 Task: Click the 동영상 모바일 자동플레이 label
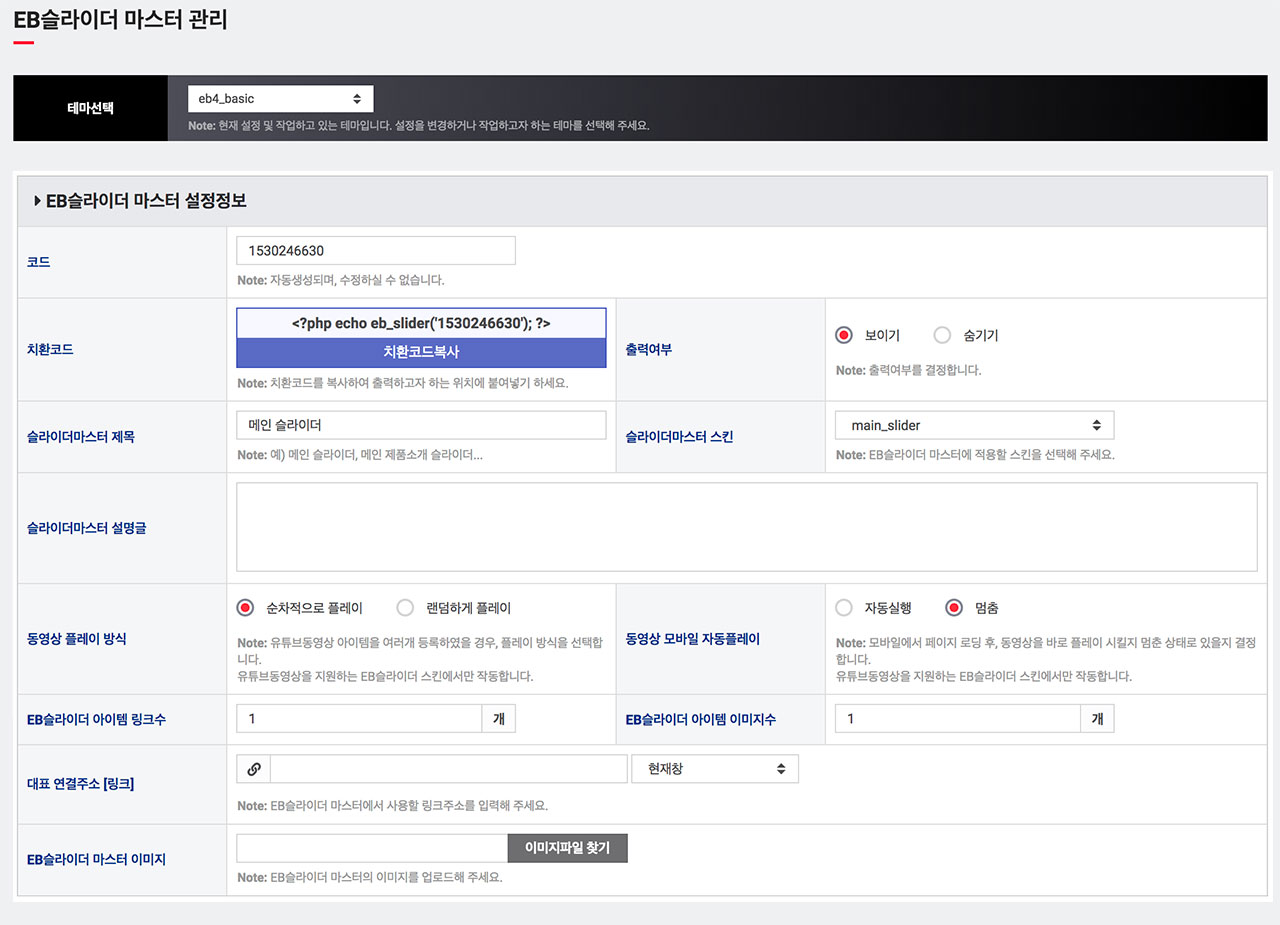point(693,639)
